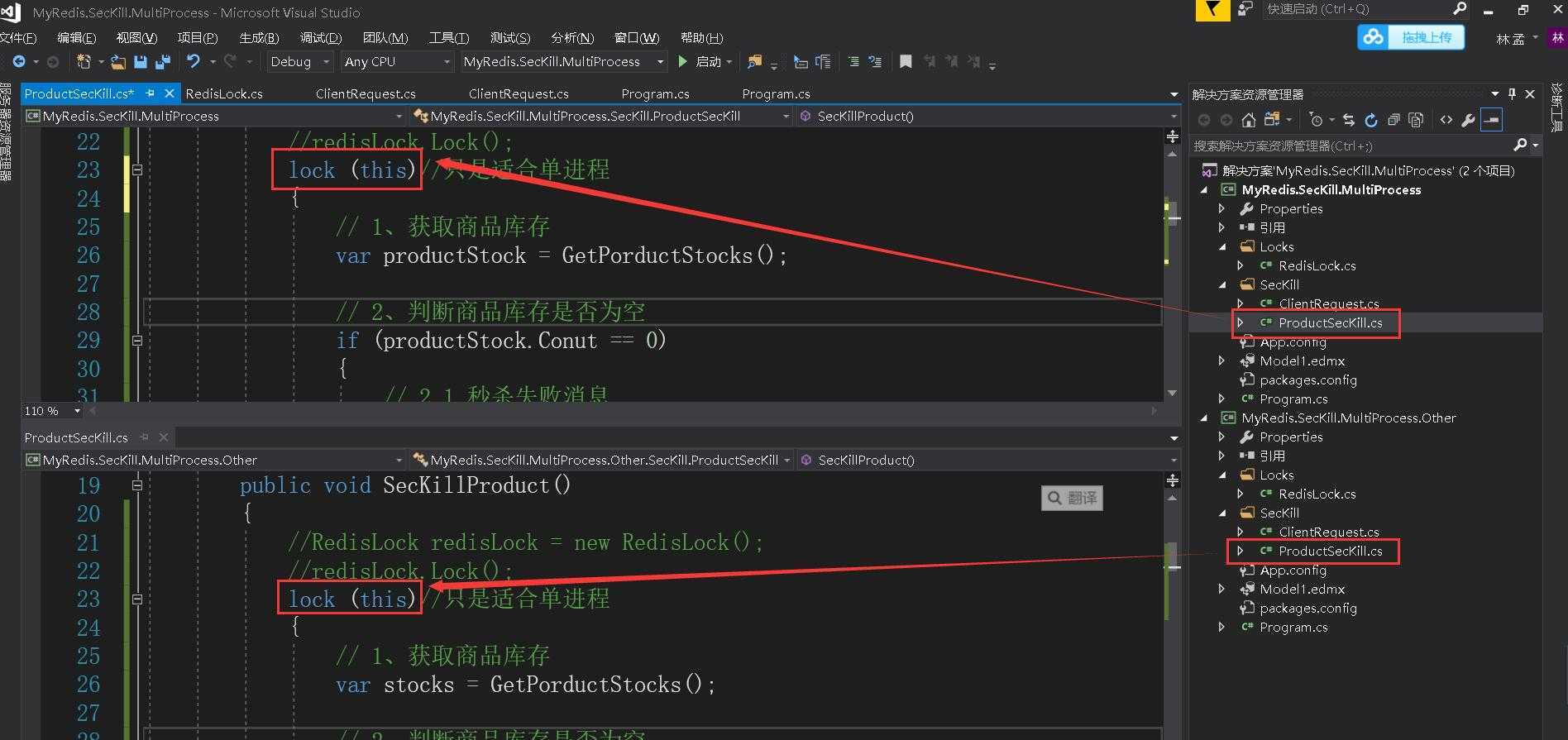Open the Any CPU platform dropdown
The image size is (1568, 740).
(x=397, y=61)
